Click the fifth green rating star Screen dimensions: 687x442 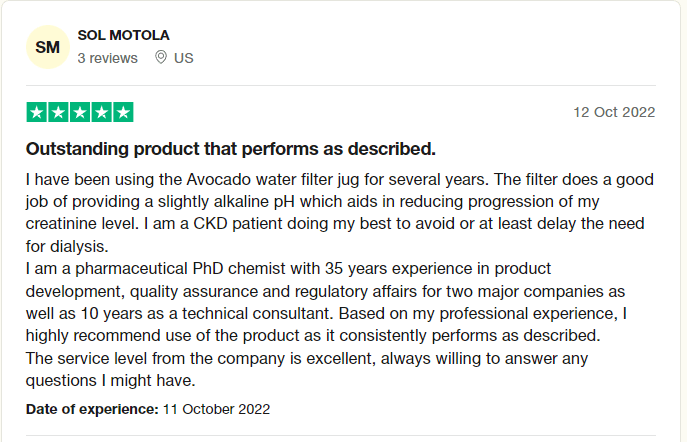click(122, 112)
